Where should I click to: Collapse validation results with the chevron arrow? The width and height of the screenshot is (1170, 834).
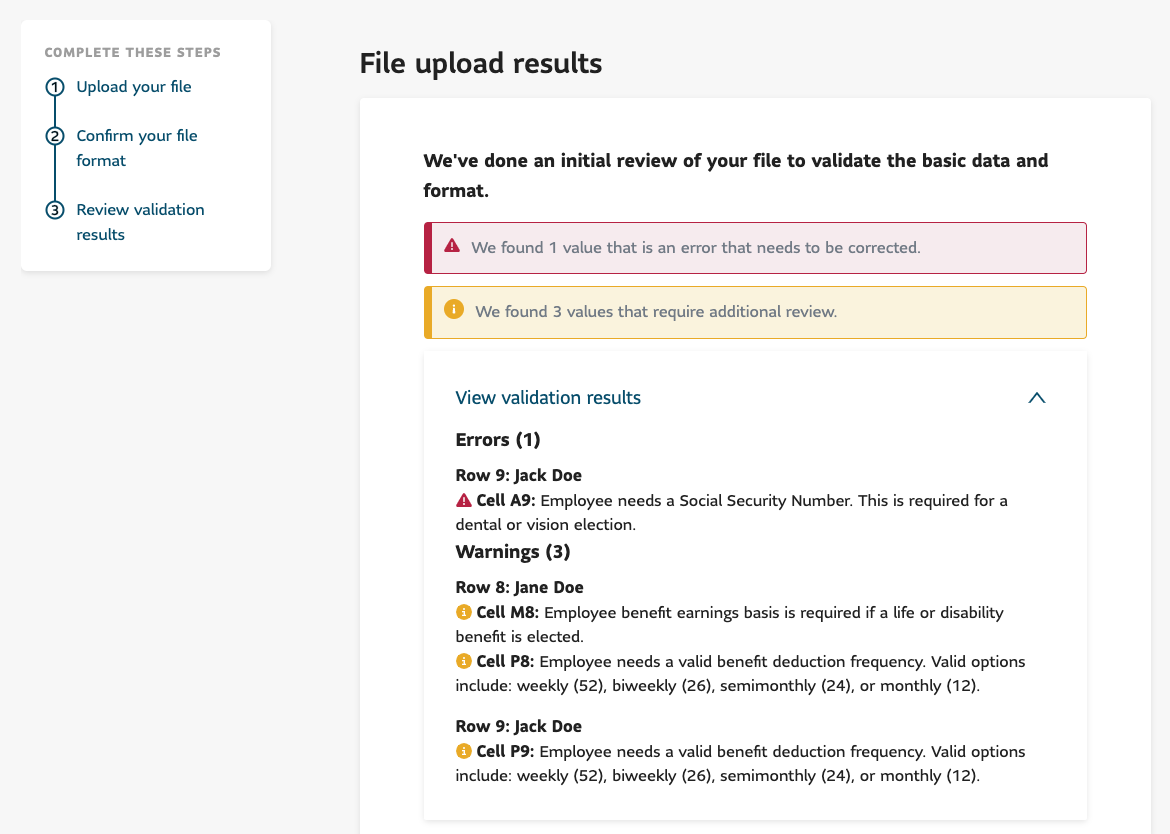pos(1037,398)
